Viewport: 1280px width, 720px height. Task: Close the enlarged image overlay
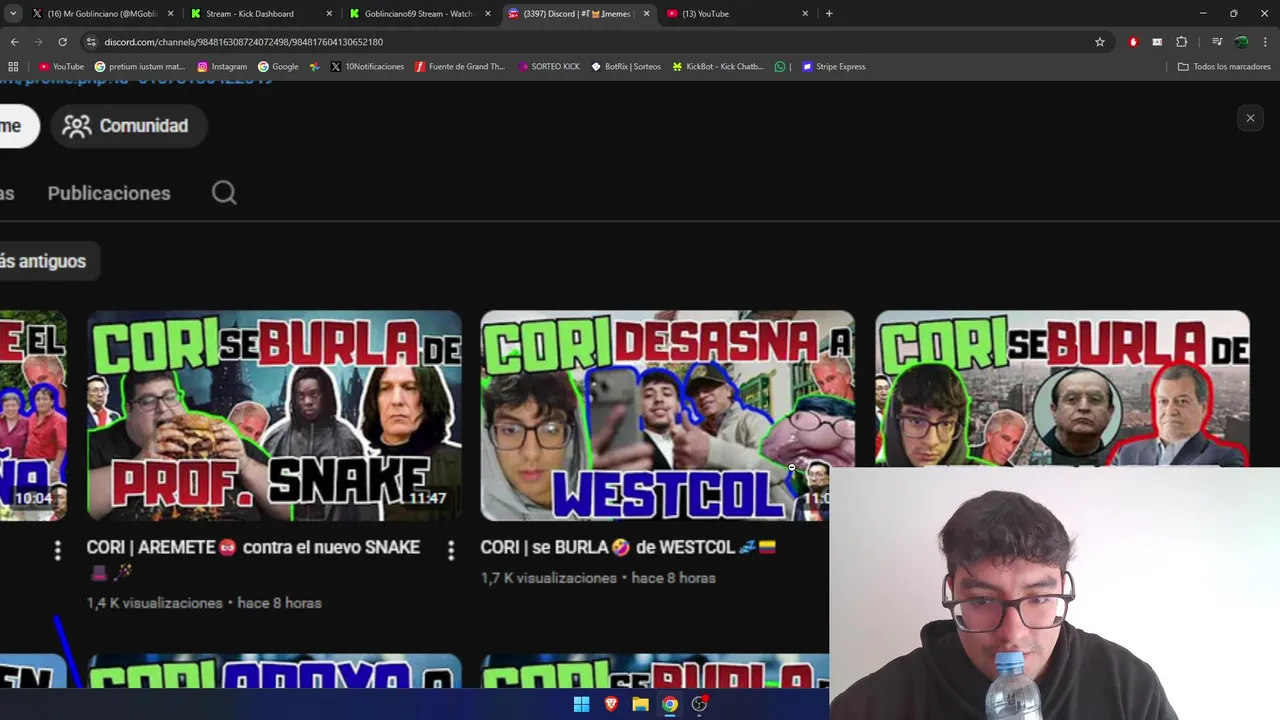(1250, 118)
